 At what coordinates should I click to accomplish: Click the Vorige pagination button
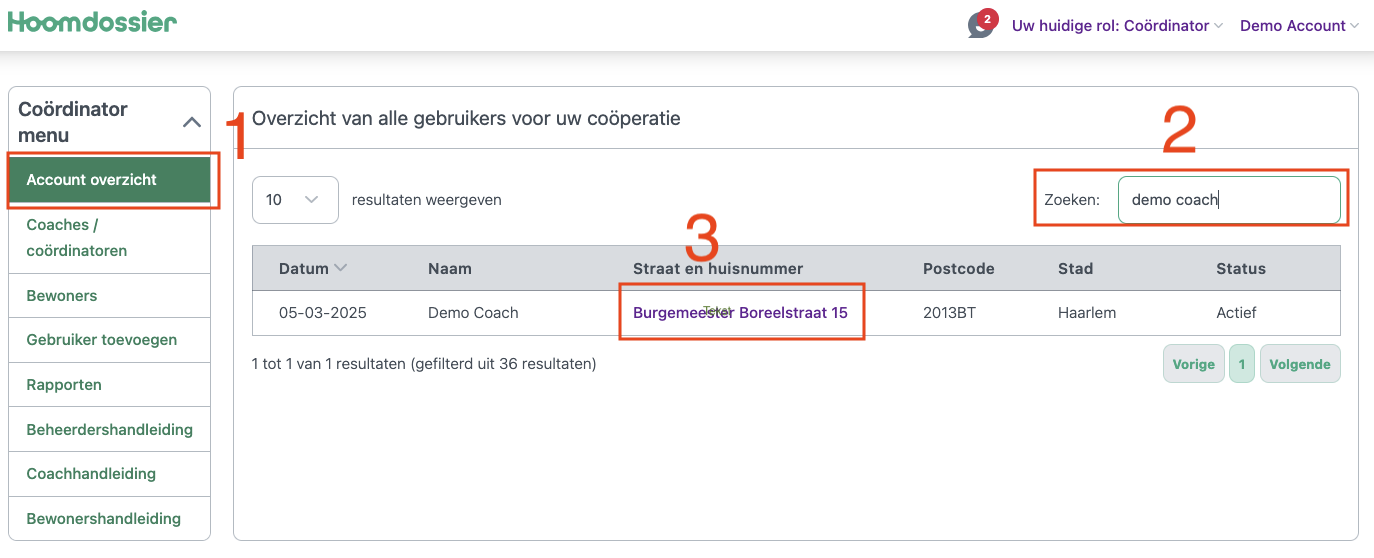[x=1193, y=364]
